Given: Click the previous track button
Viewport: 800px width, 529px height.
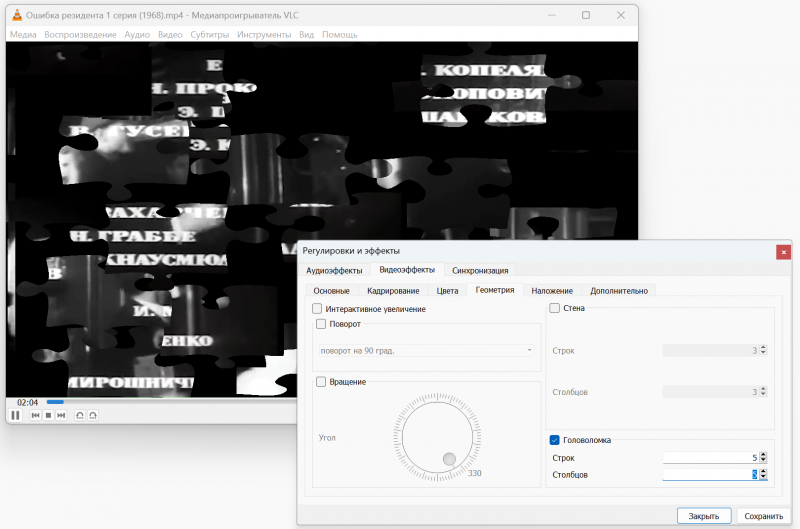Looking at the screenshot, I should pyautogui.click(x=35, y=415).
